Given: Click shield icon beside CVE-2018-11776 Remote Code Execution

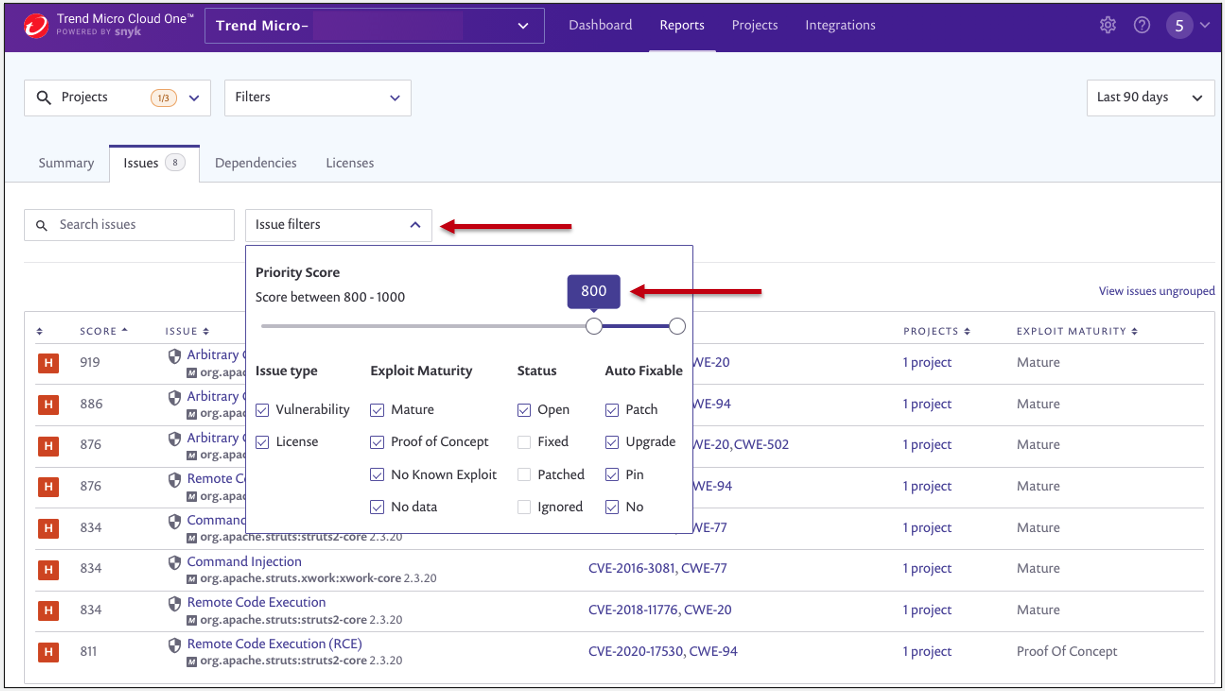Looking at the screenshot, I should click(x=175, y=603).
